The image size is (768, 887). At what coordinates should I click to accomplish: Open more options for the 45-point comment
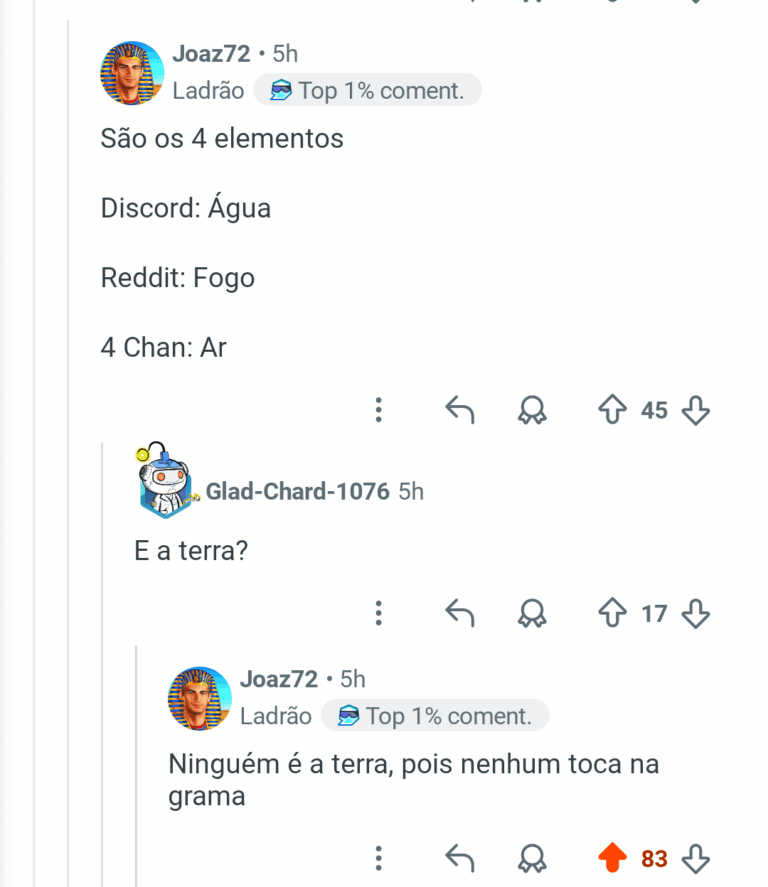tap(379, 410)
